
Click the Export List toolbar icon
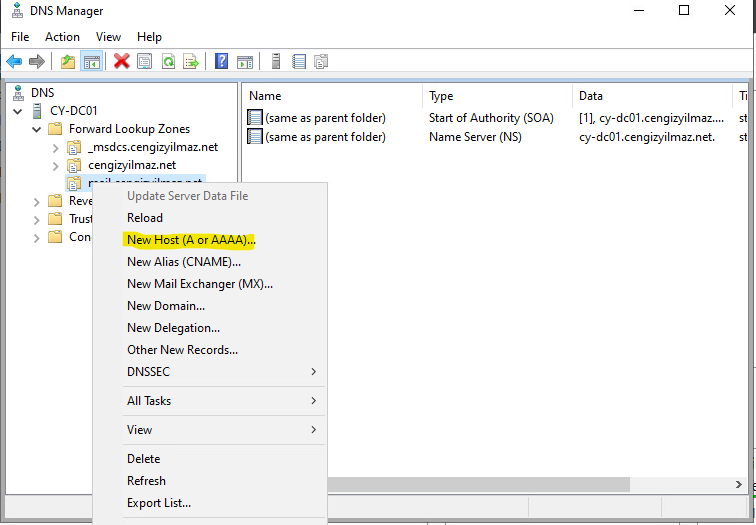pos(190,62)
